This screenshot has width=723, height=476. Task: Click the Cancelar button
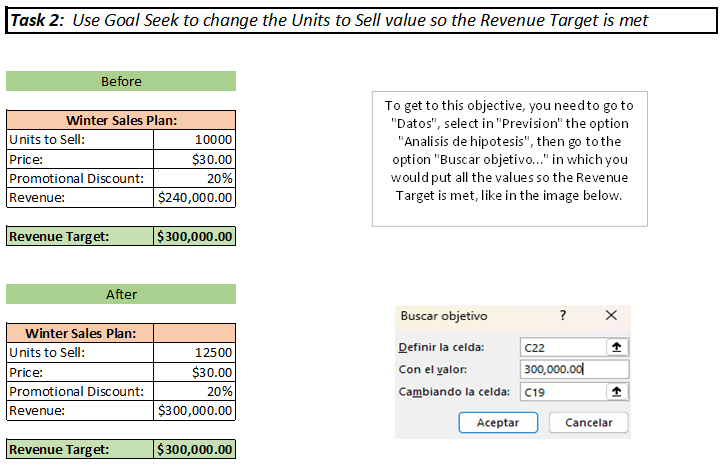[588, 422]
